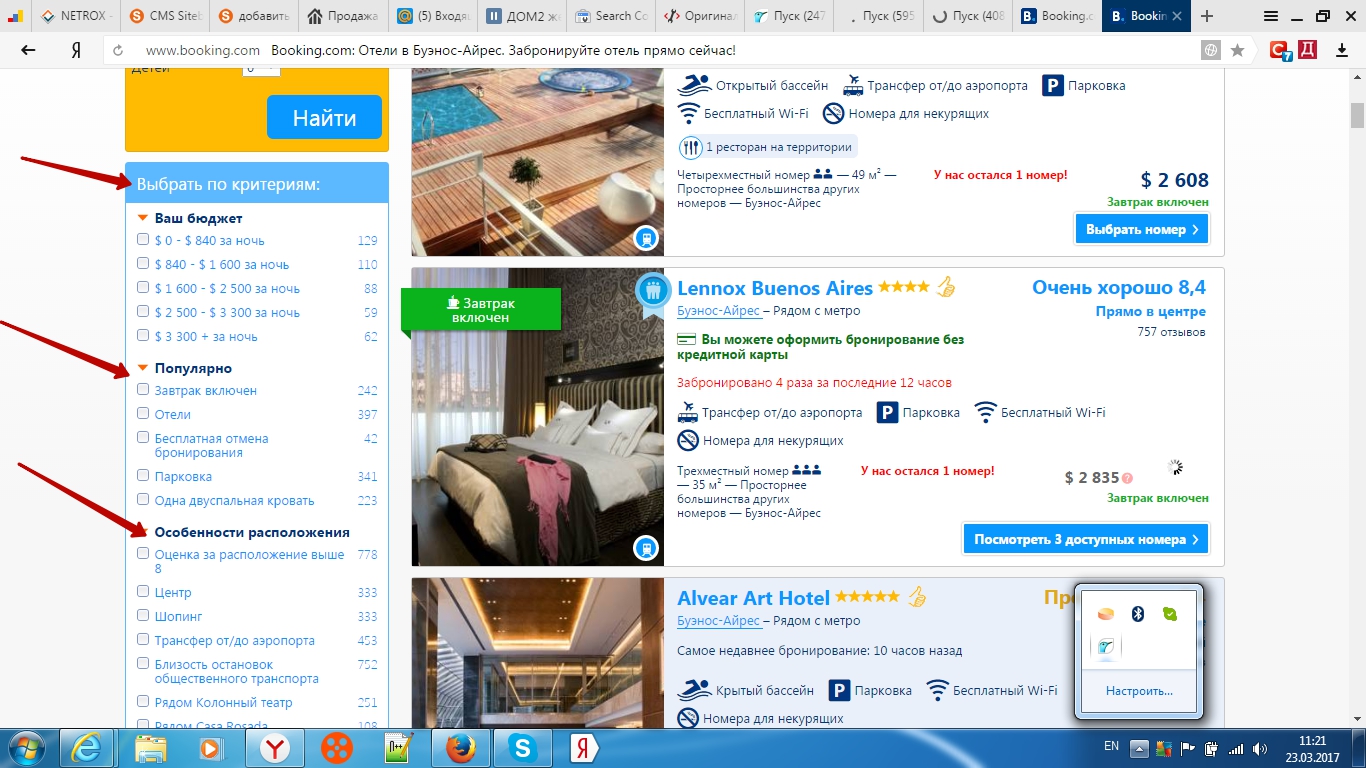Click the bookmark star icon in address bar
Screen dimensions: 1366x768
point(1237,50)
